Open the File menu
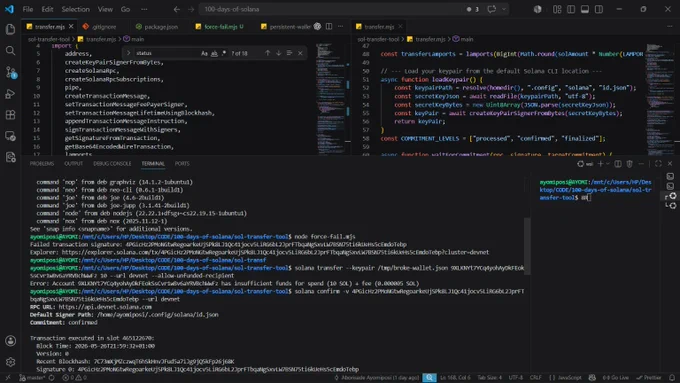Screen dimensions: 680x383 coord(28,9)
